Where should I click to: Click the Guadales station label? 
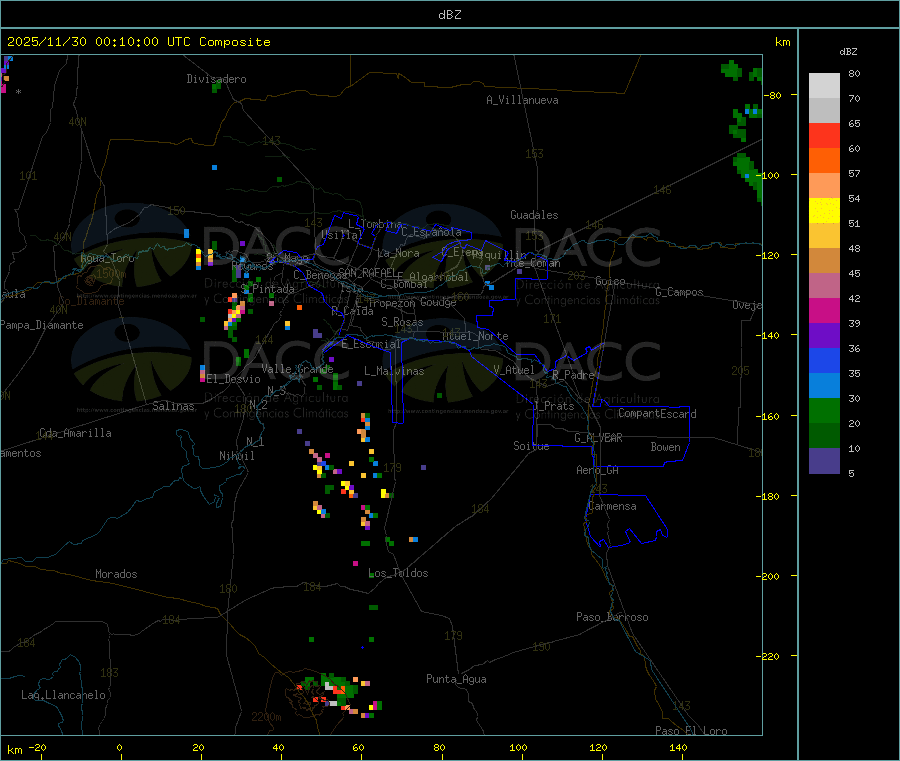[534, 215]
